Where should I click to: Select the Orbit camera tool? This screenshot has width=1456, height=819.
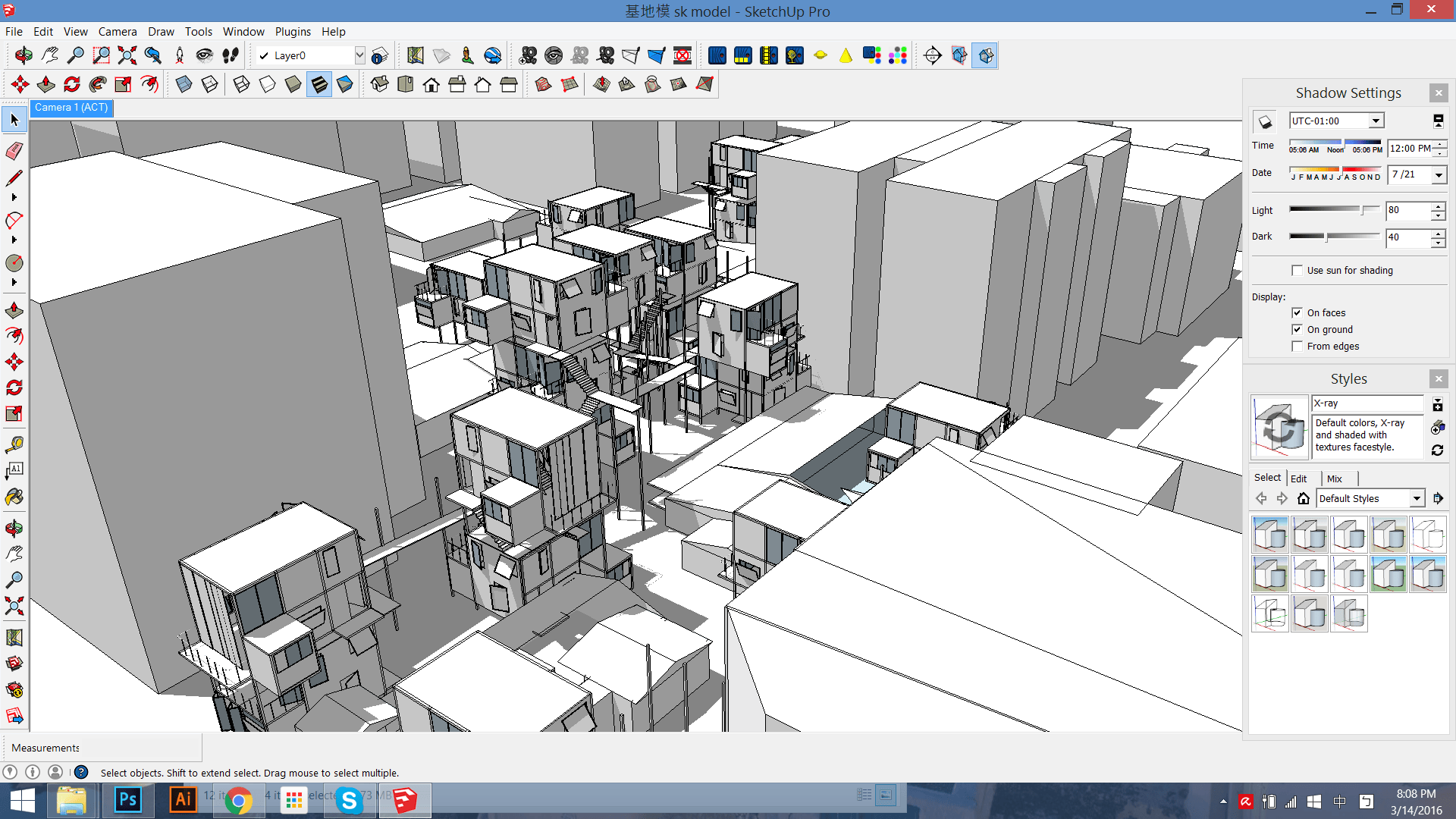(24, 55)
